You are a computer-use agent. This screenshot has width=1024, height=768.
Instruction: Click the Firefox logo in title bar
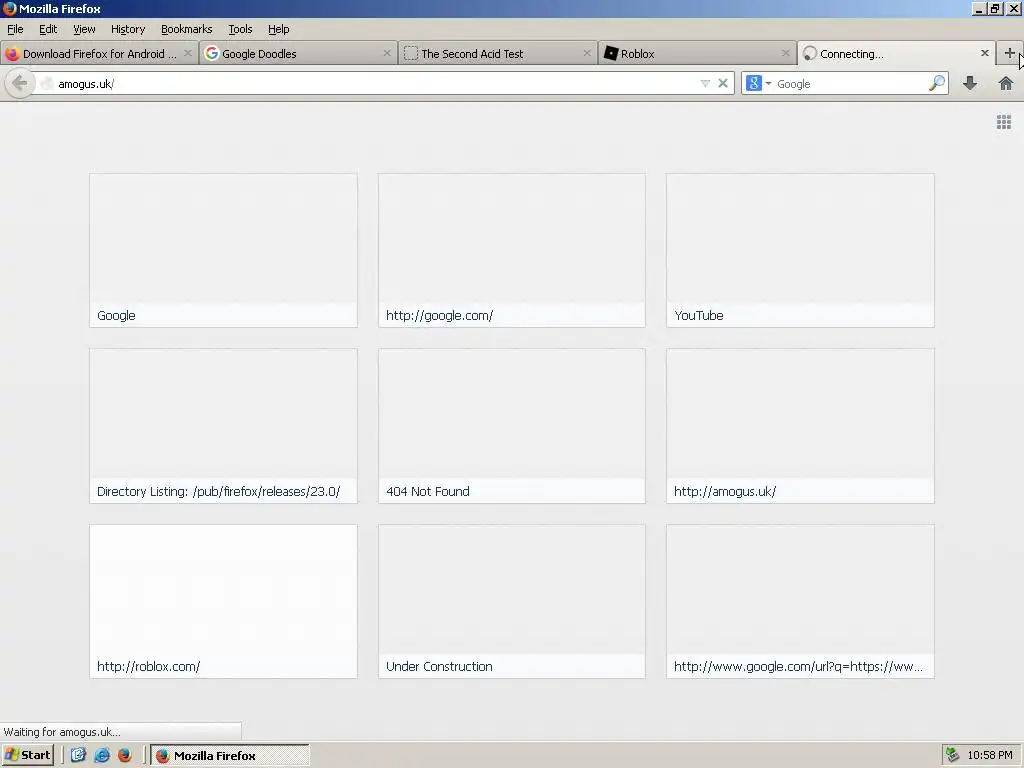click(9, 8)
